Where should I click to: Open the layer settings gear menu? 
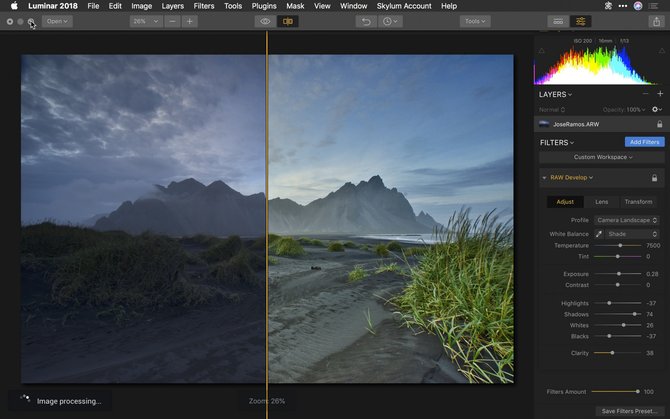click(656, 108)
